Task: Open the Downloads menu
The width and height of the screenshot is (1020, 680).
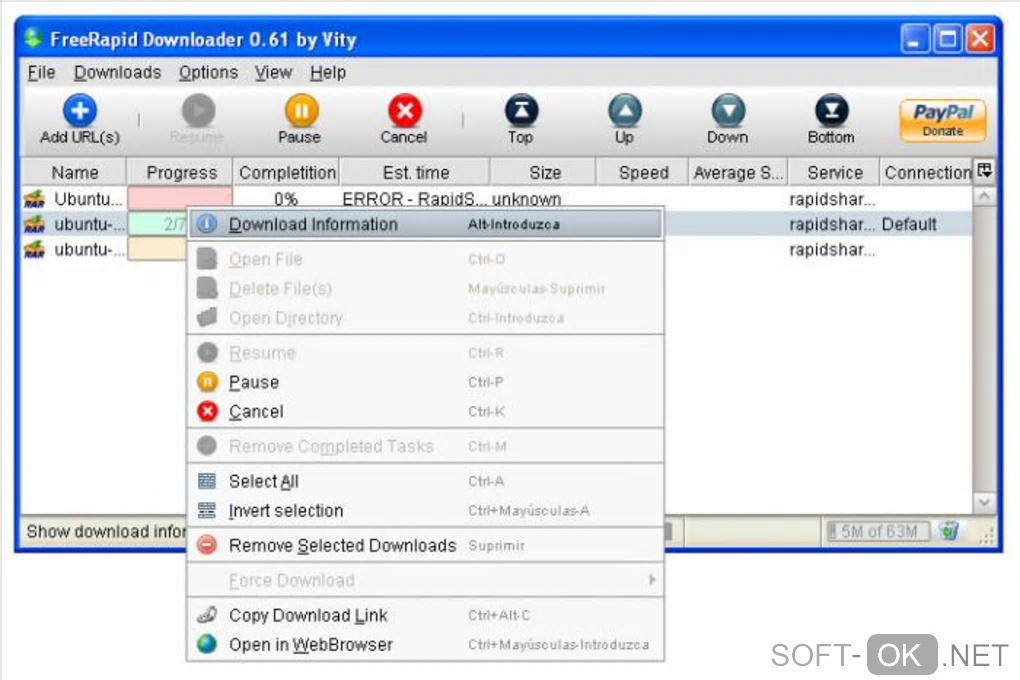Action: point(117,72)
